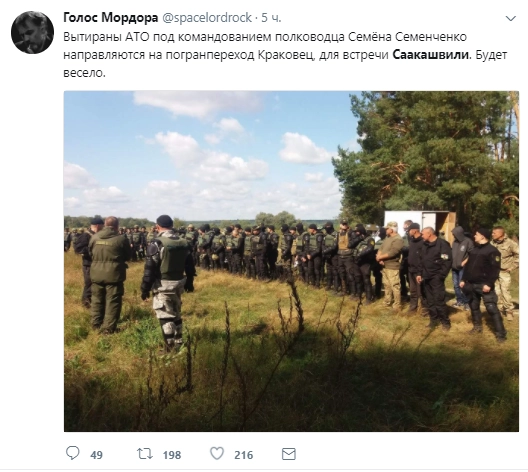This screenshot has height=472, width=528.
Task: Show the 198 retweets count
Action: [172, 455]
